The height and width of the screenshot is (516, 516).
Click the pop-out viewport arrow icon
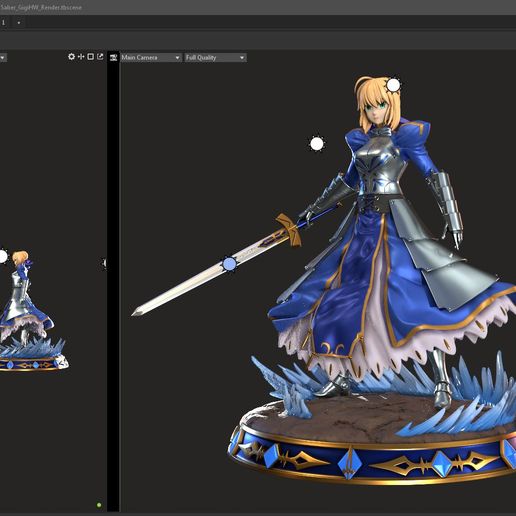(100, 57)
